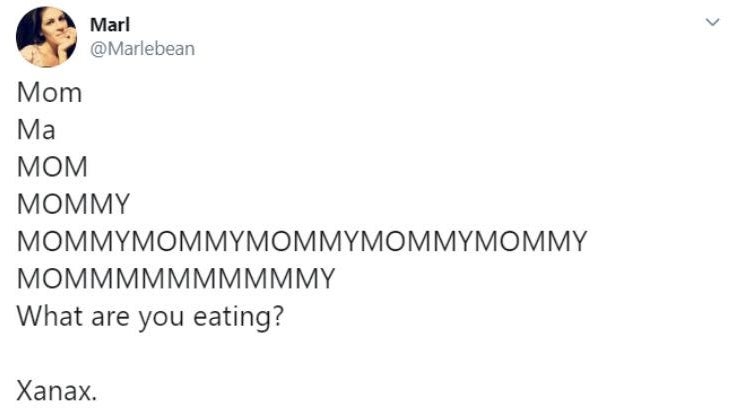Click the 'What are you eating?' text
The width and height of the screenshot is (737, 415).
click(x=150, y=316)
